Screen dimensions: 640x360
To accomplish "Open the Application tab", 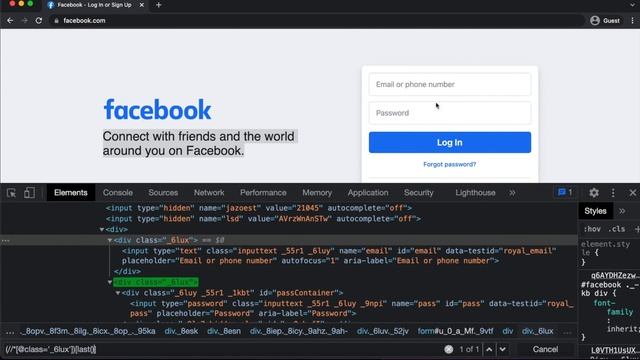I will click(x=368, y=193).
